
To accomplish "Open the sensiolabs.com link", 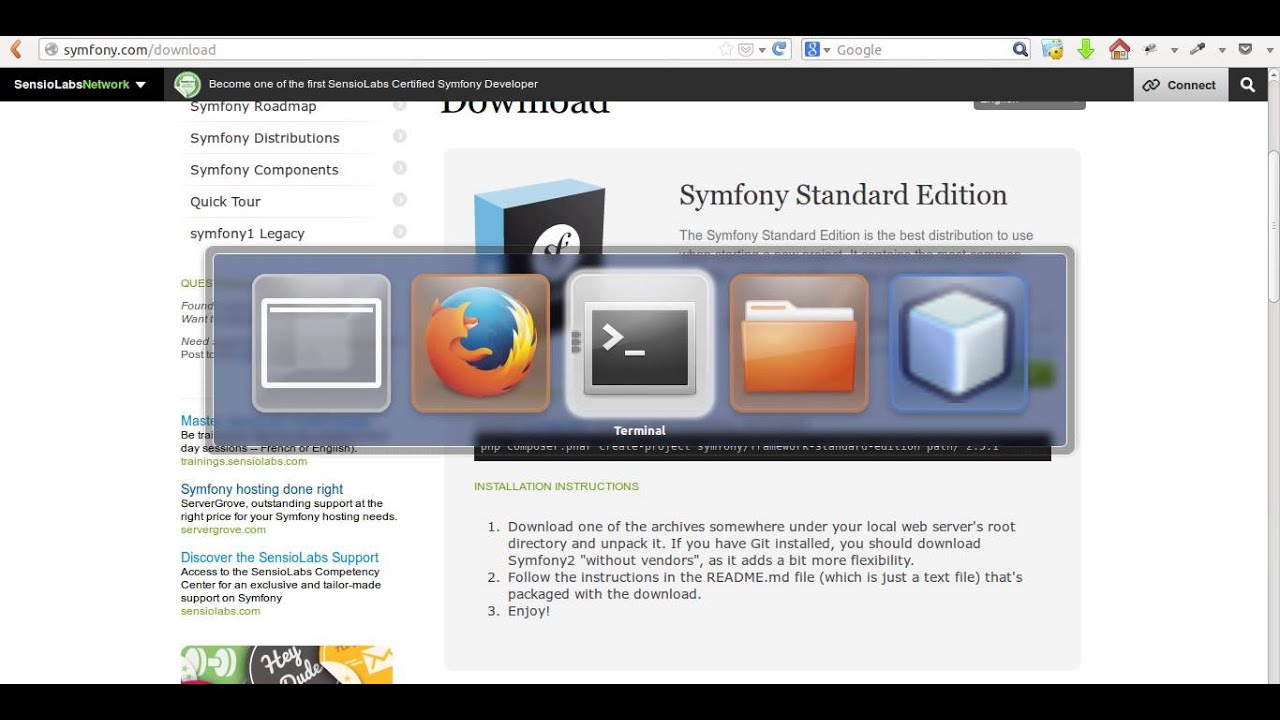I will pos(220,611).
